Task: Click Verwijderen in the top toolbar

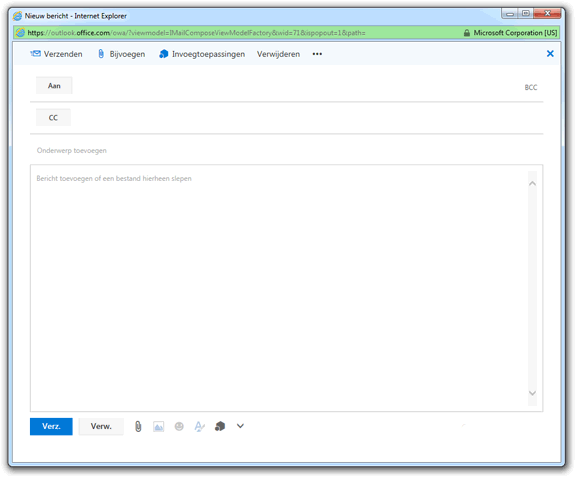Action: pos(278,54)
